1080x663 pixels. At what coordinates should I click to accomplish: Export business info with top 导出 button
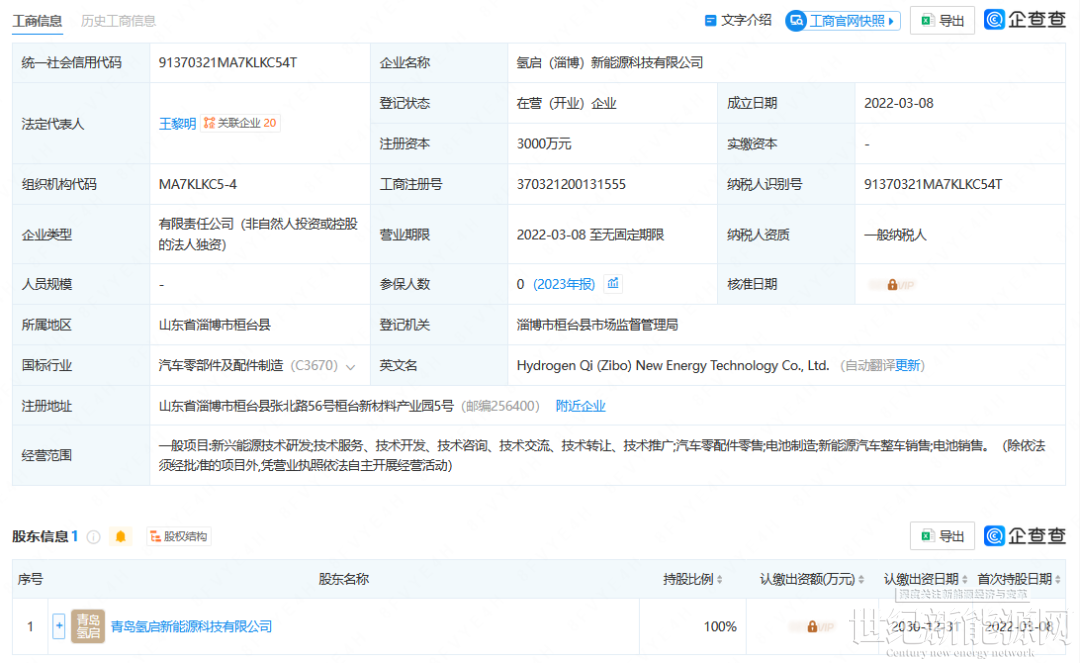point(942,21)
